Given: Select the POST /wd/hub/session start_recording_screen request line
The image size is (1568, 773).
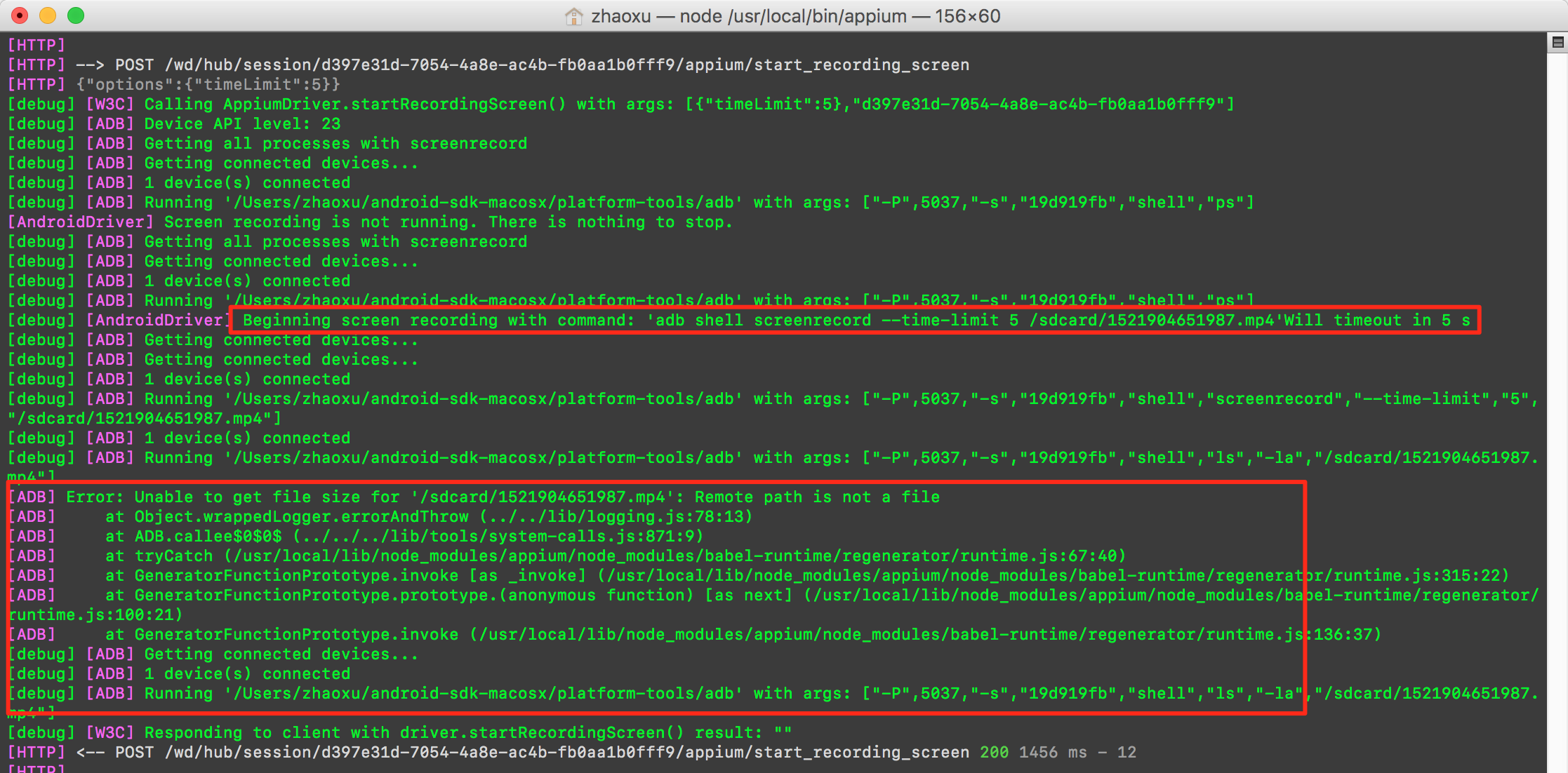Looking at the screenshot, I should pyautogui.click(x=491, y=65).
